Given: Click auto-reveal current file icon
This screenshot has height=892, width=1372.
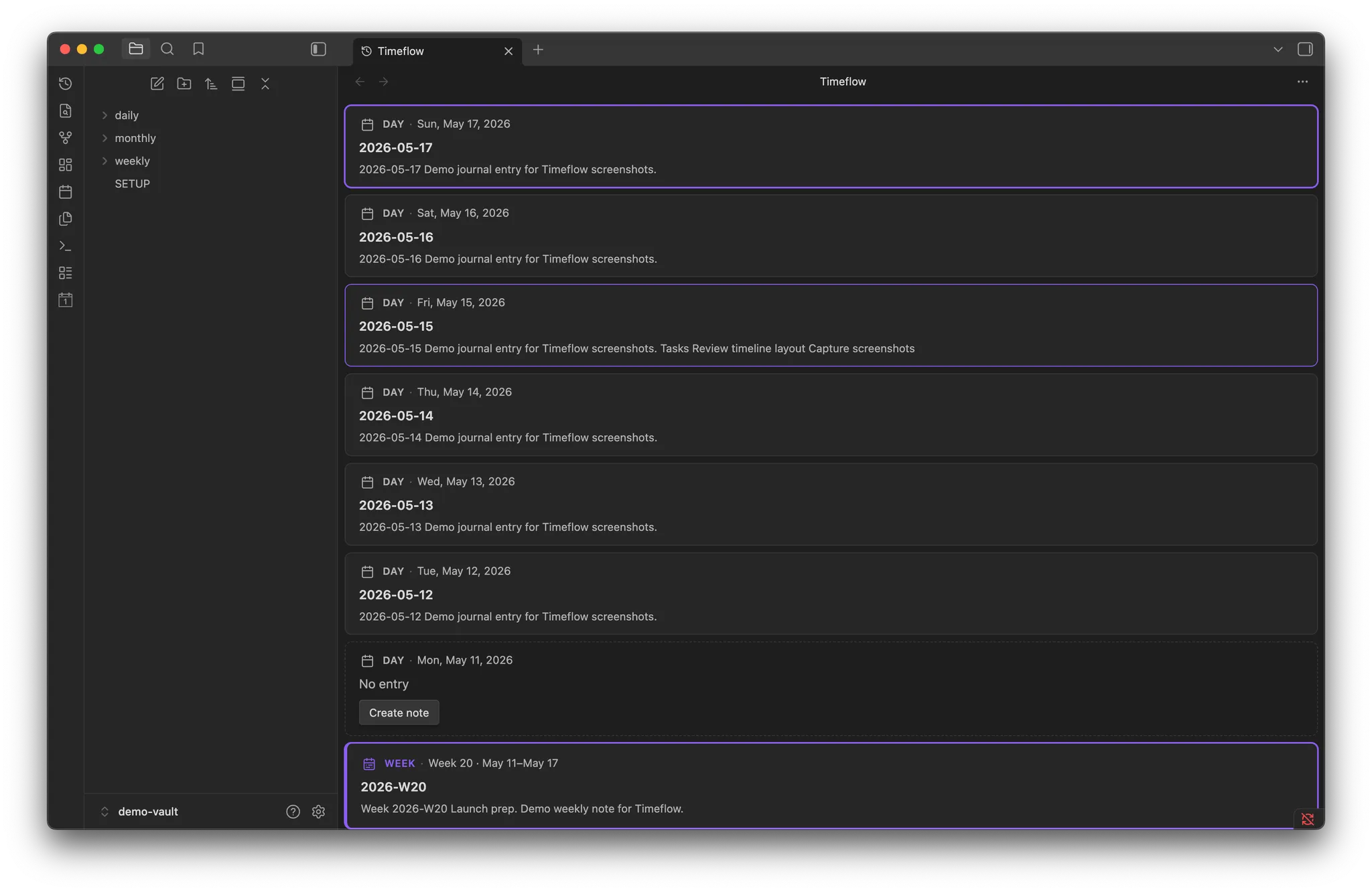Looking at the screenshot, I should (238, 84).
